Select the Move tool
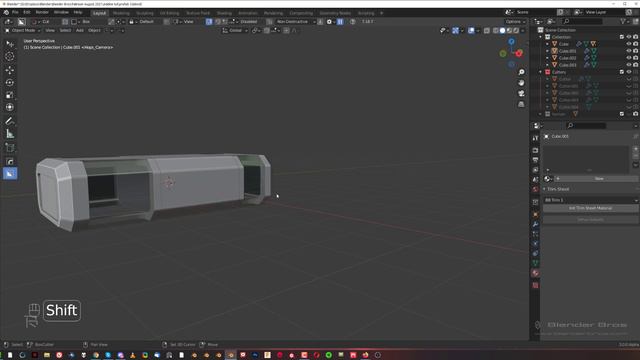 point(10,70)
